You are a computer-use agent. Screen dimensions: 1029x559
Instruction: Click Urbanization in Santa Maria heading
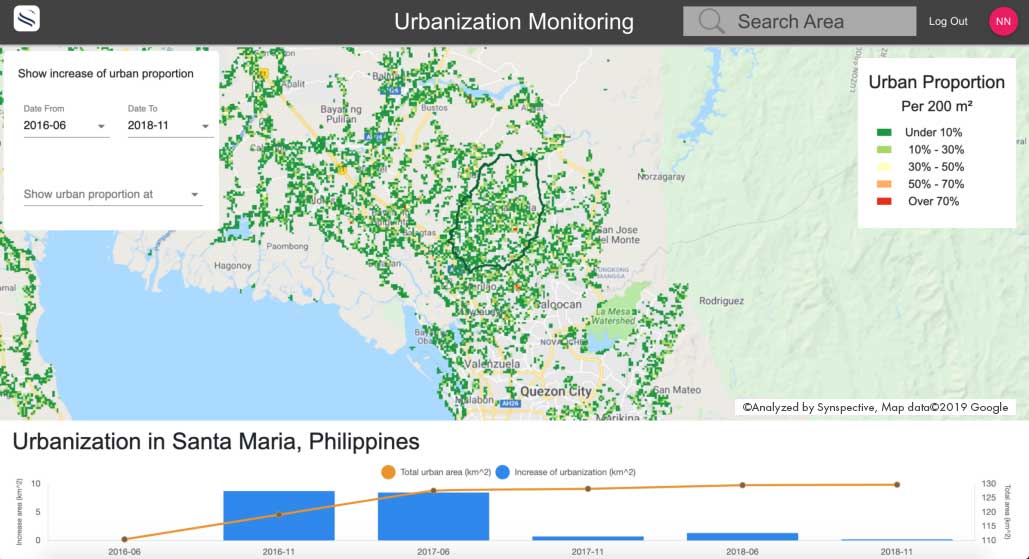click(216, 442)
